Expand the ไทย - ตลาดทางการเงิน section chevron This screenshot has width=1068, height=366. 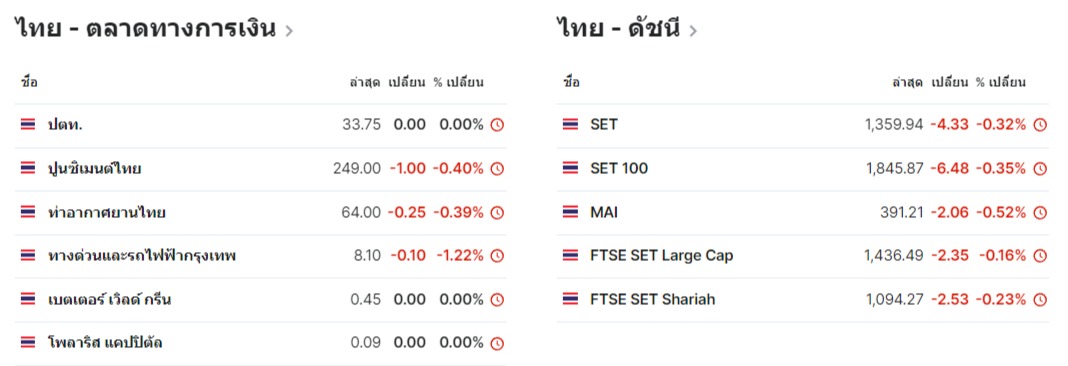[289, 31]
